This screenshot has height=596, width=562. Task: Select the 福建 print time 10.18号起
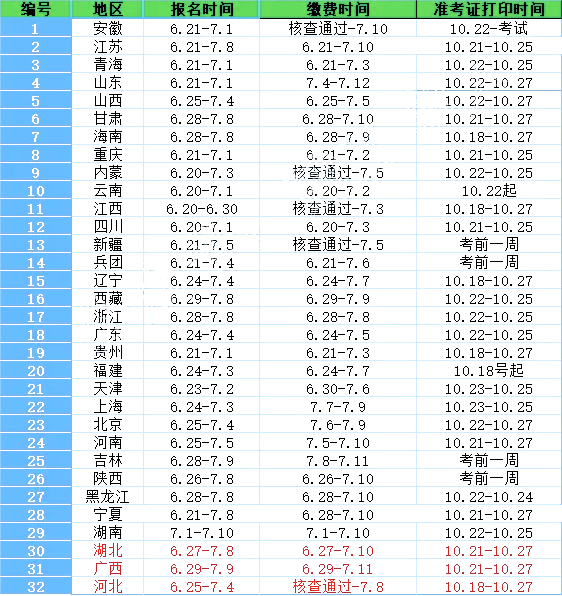(489, 371)
